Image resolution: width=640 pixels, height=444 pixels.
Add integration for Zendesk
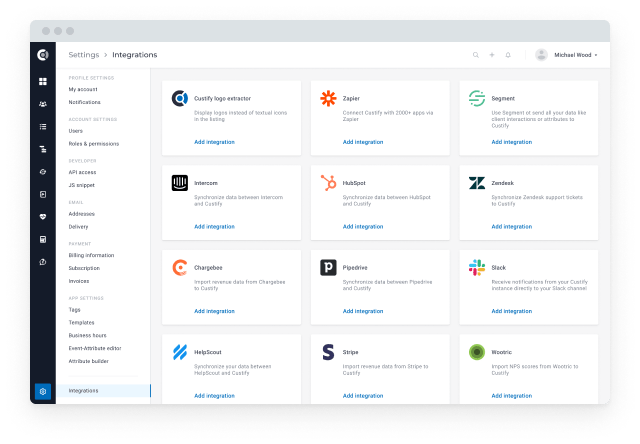511,226
